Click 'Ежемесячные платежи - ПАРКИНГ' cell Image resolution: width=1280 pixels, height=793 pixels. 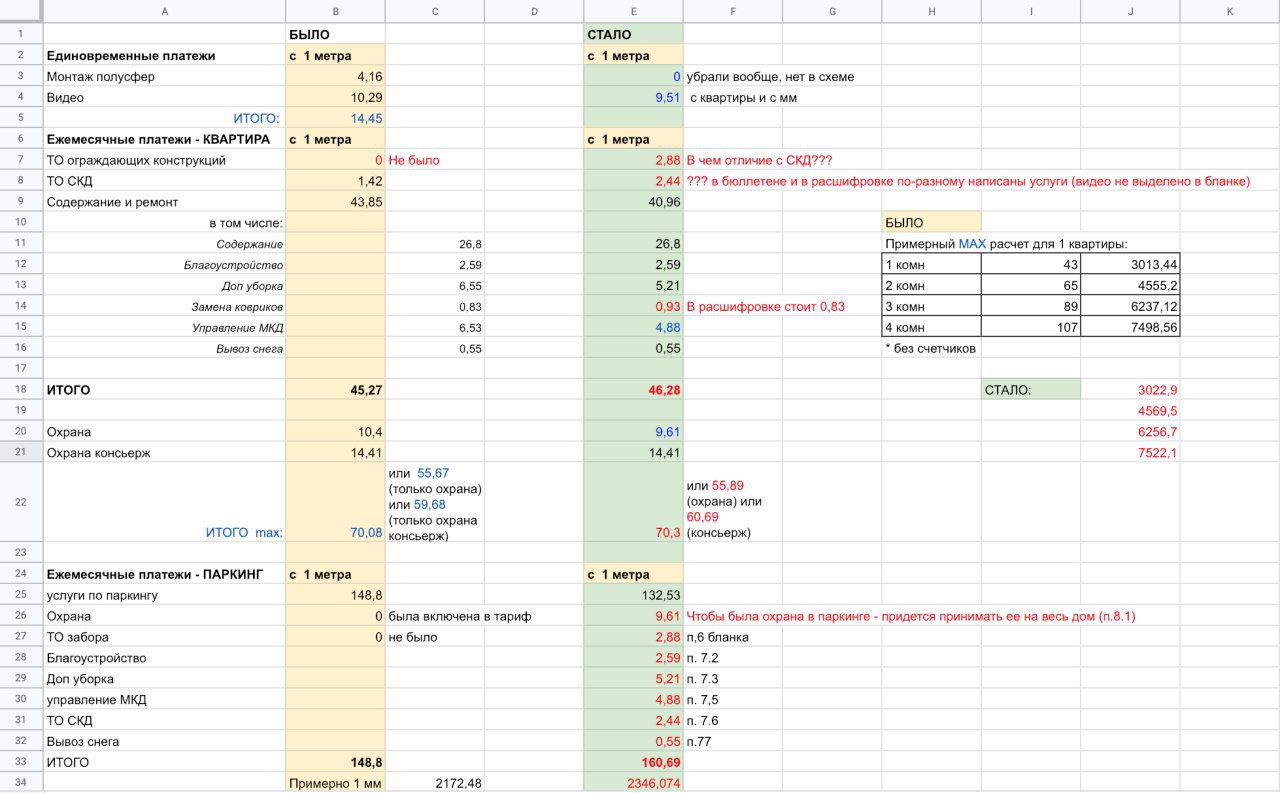pyautogui.click(x=164, y=574)
